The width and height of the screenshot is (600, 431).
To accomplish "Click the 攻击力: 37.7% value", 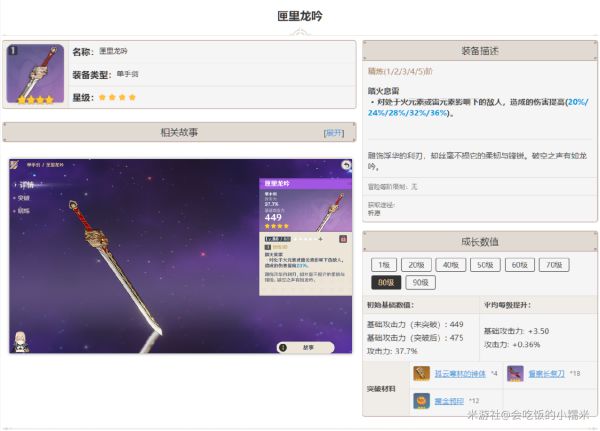I will tap(392, 351).
